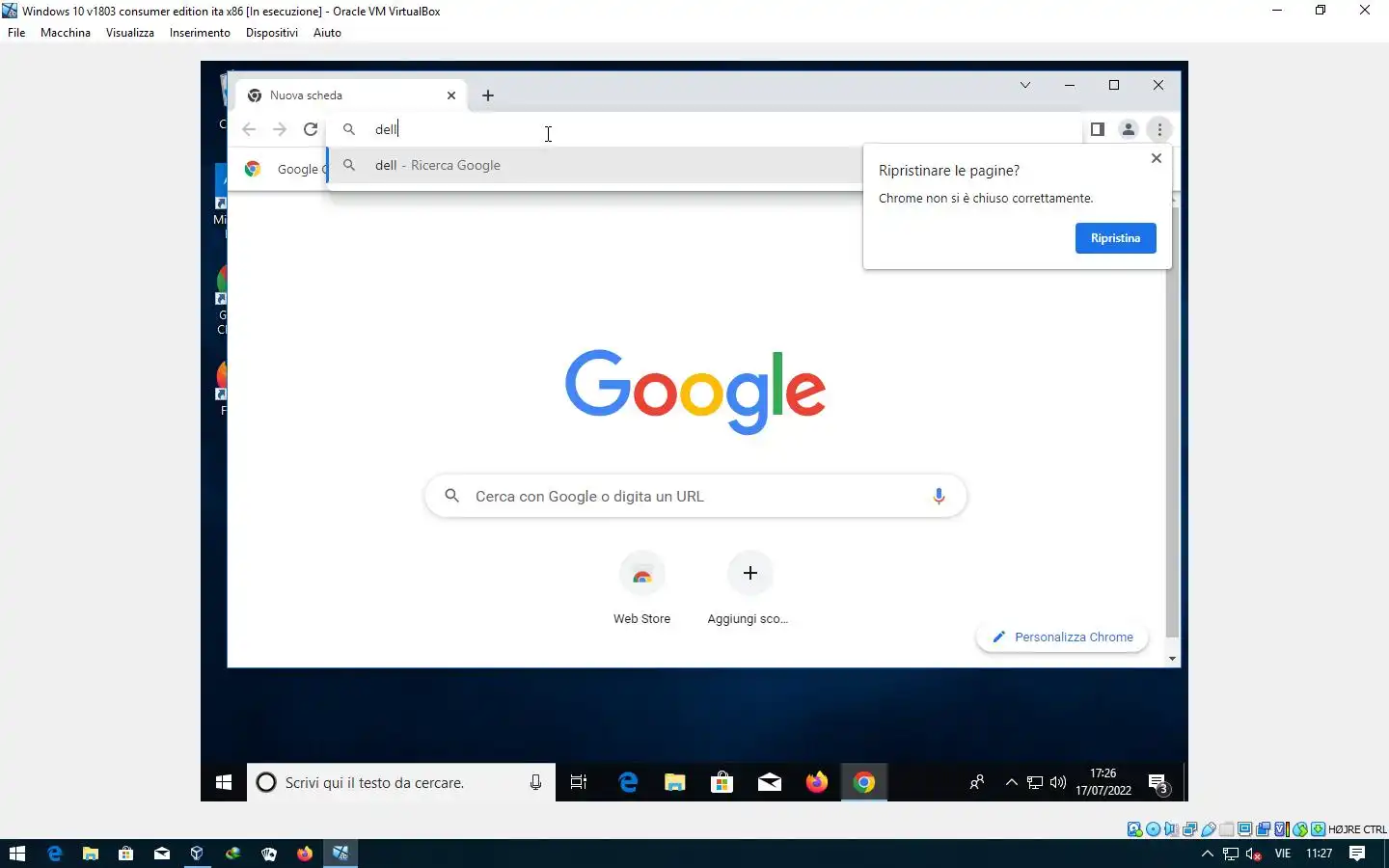The width and height of the screenshot is (1389, 868).
Task: Click VirtualBox mouse integration green arrow indicator
Action: [1300, 829]
